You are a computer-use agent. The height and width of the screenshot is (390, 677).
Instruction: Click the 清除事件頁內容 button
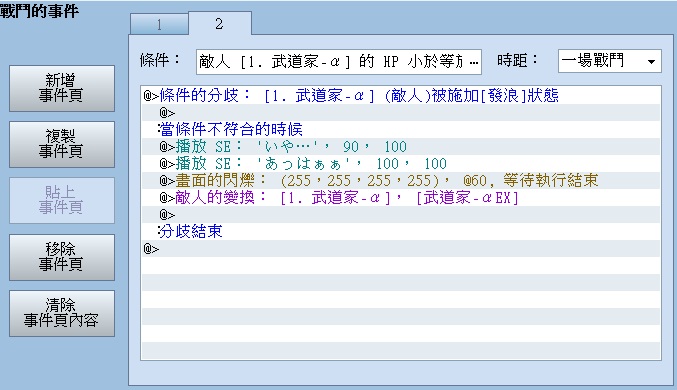[62, 313]
